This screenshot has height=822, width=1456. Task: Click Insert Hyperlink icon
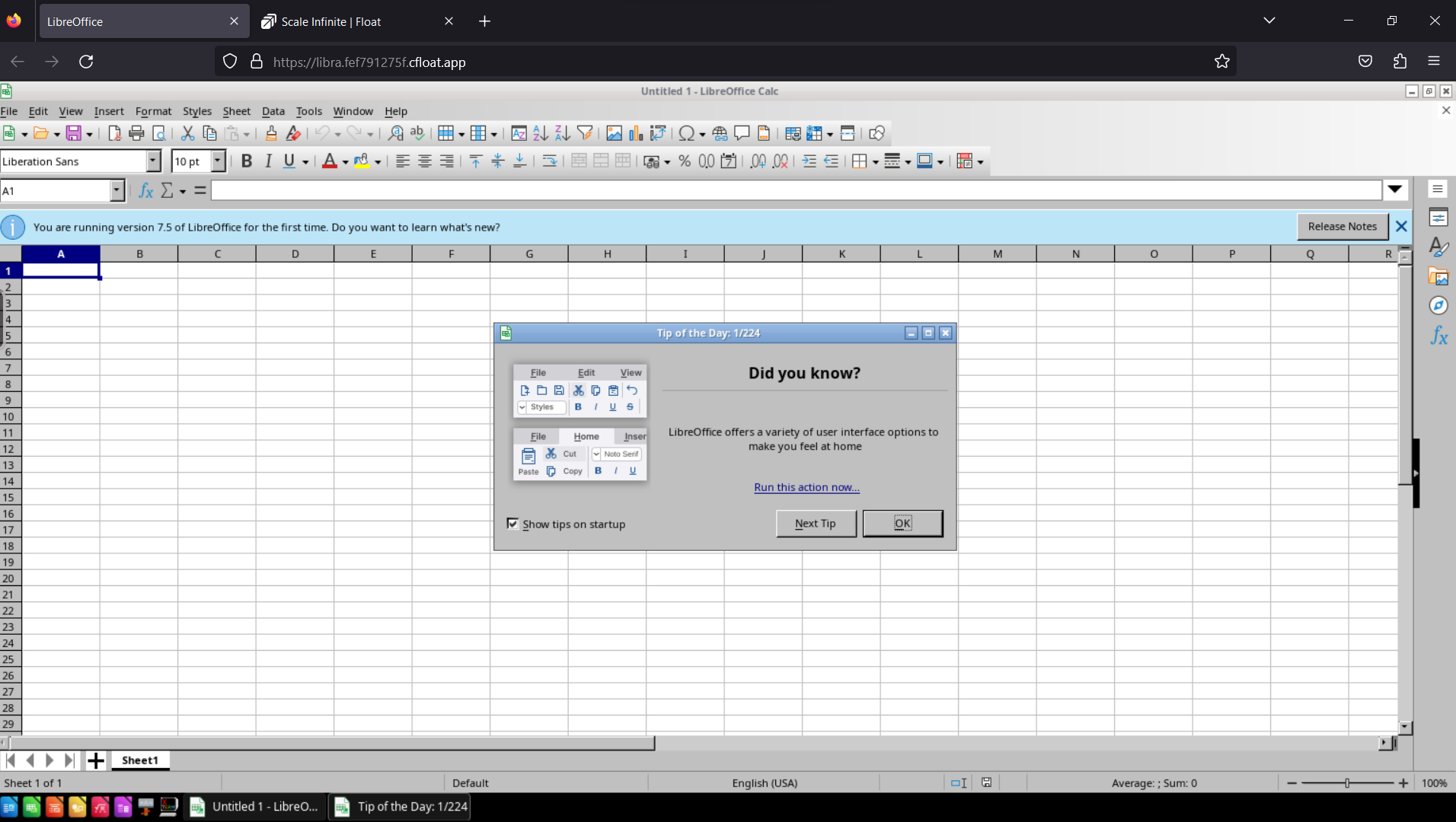(x=720, y=133)
